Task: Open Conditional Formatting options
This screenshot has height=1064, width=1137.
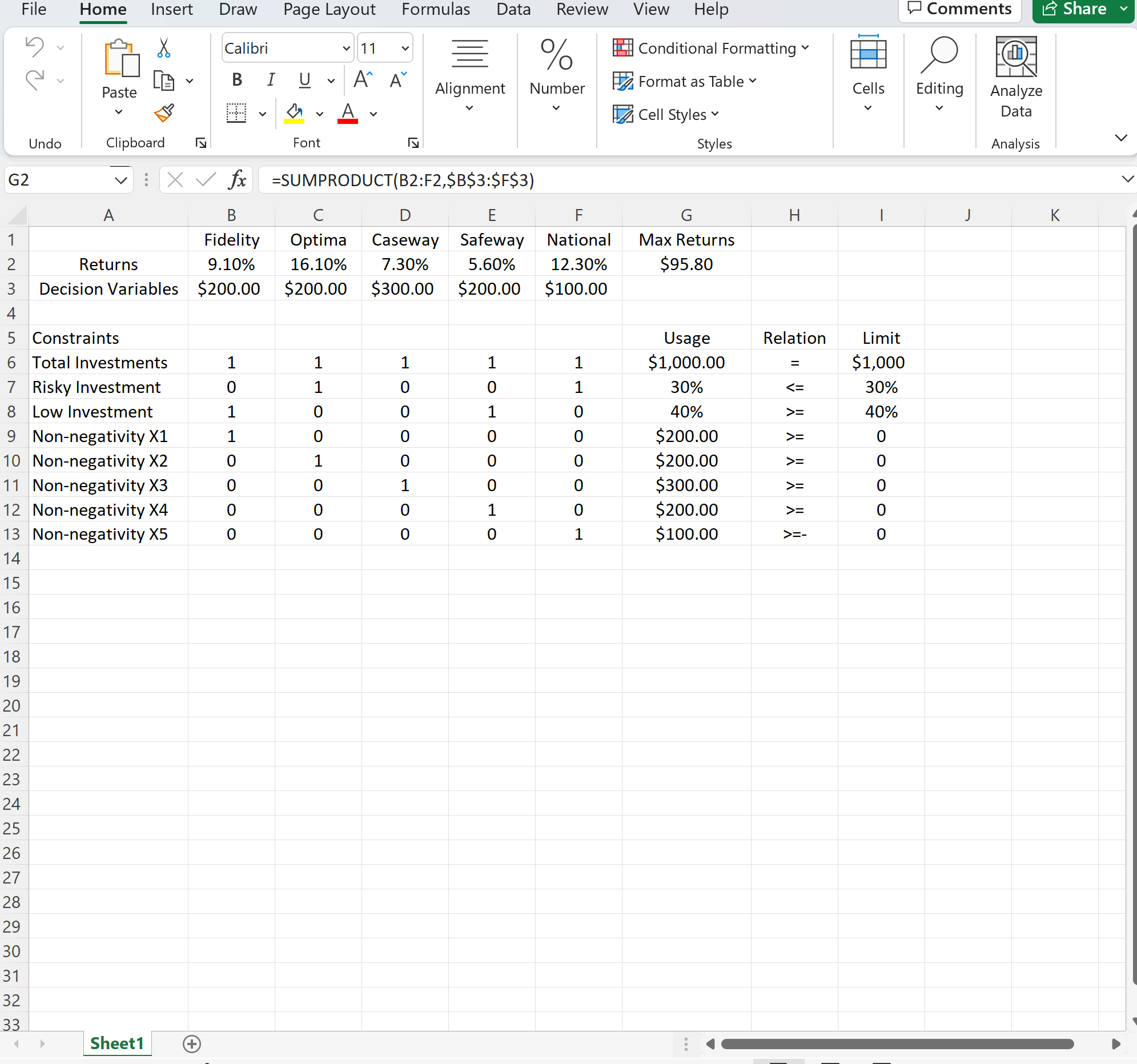Action: pos(711,49)
